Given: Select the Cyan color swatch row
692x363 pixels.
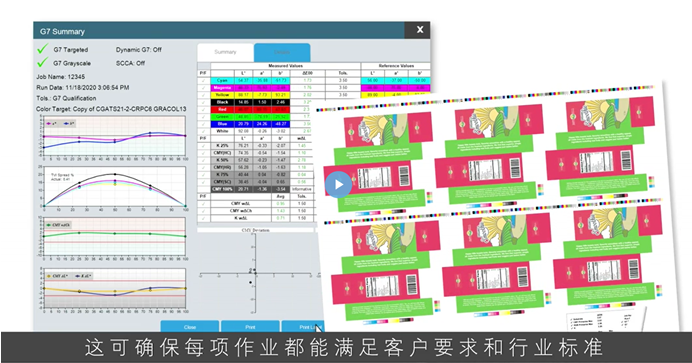Looking at the screenshot, I should coord(222,81).
